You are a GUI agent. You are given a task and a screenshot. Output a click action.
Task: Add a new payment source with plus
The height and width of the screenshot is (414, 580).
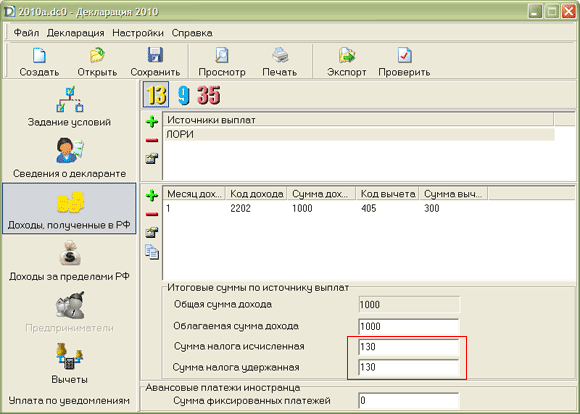click(x=152, y=121)
